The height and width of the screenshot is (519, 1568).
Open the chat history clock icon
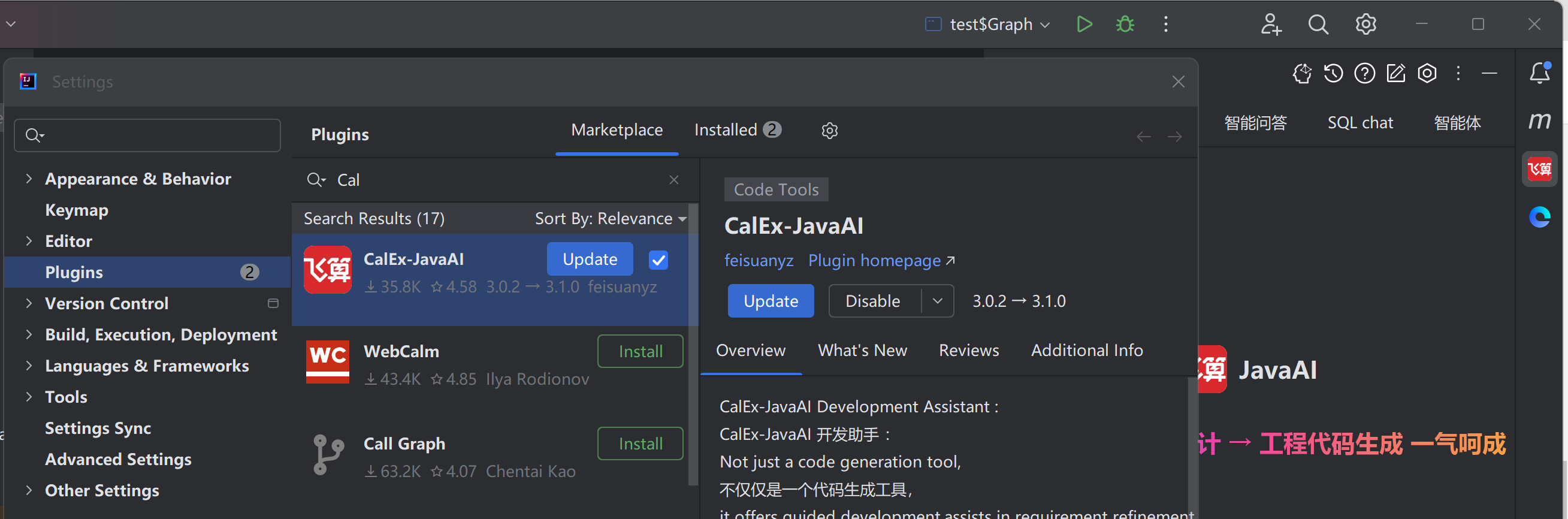point(1333,74)
